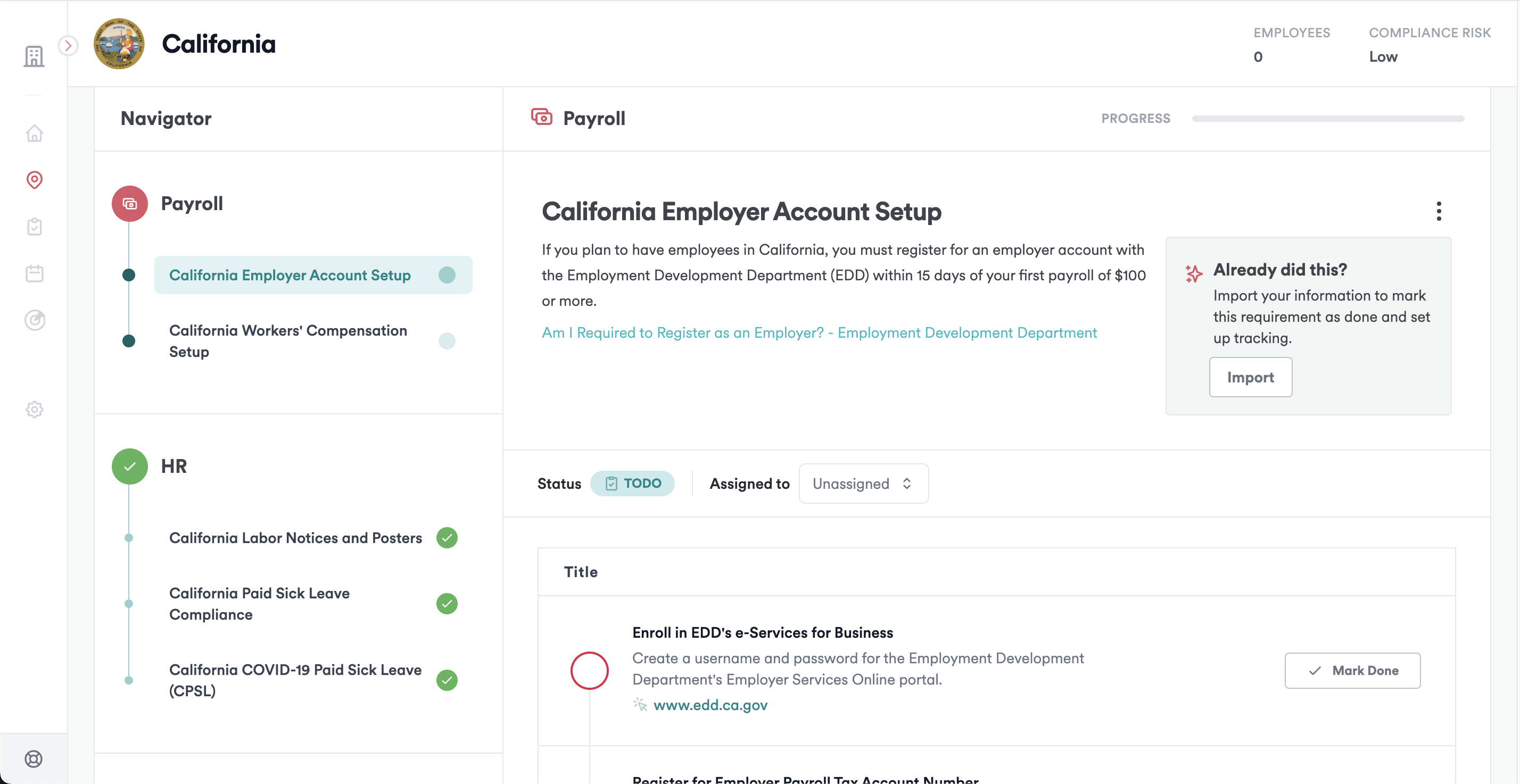
Task: Click the Payroll section heading in navigator
Action: point(192,204)
